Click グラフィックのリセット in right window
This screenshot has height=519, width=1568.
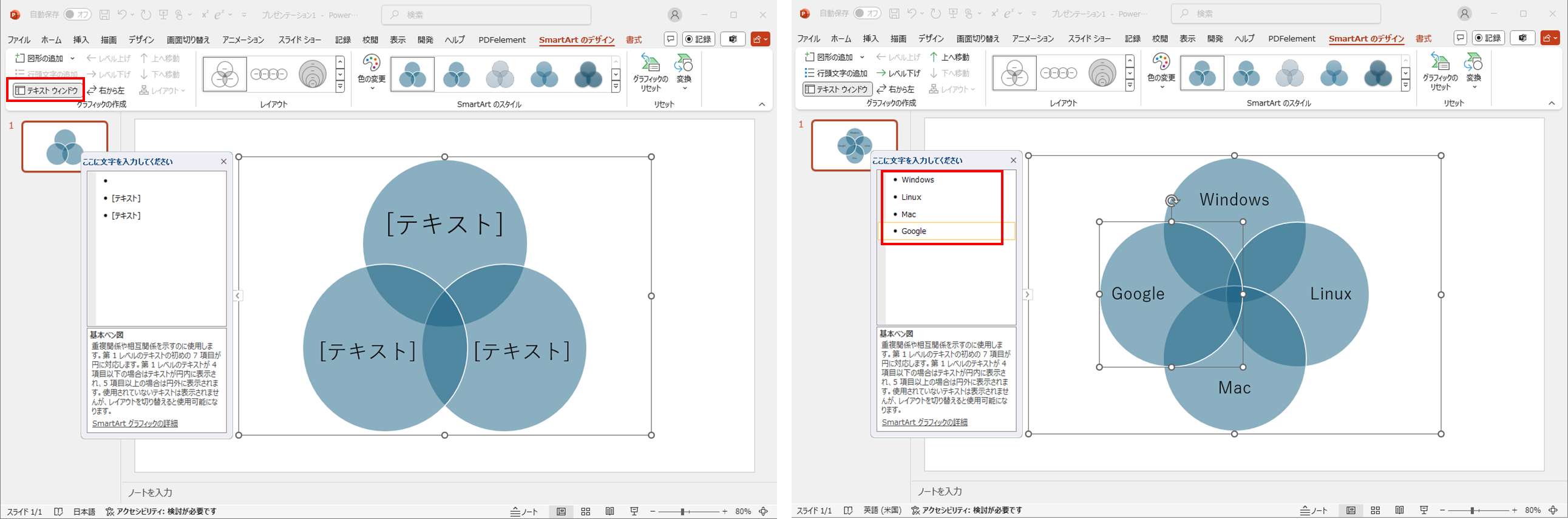tap(1440, 72)
